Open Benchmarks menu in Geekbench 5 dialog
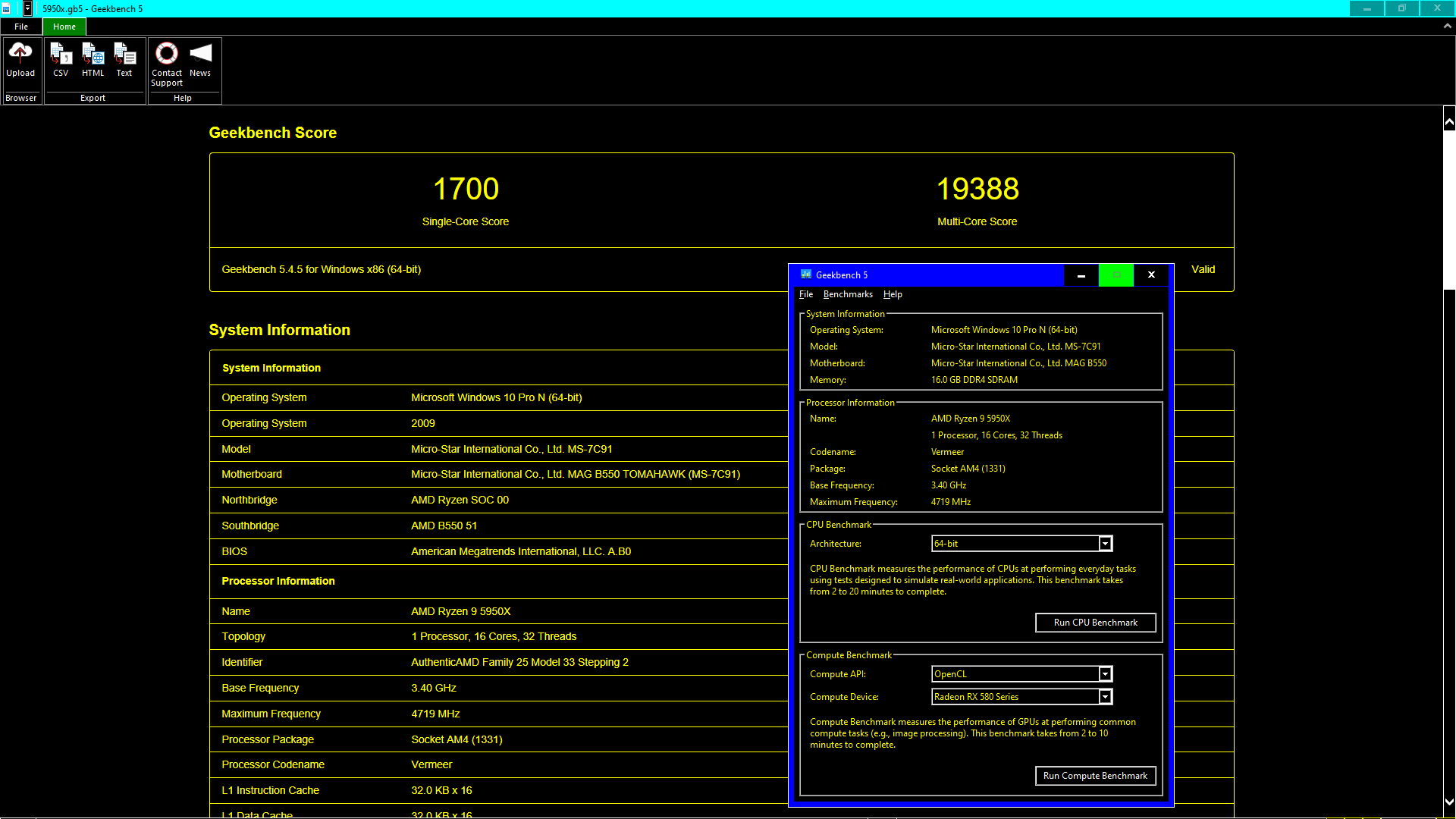The height and width of the screenshot is (819, 1456). pyautogui.click(x=848, y=294)
